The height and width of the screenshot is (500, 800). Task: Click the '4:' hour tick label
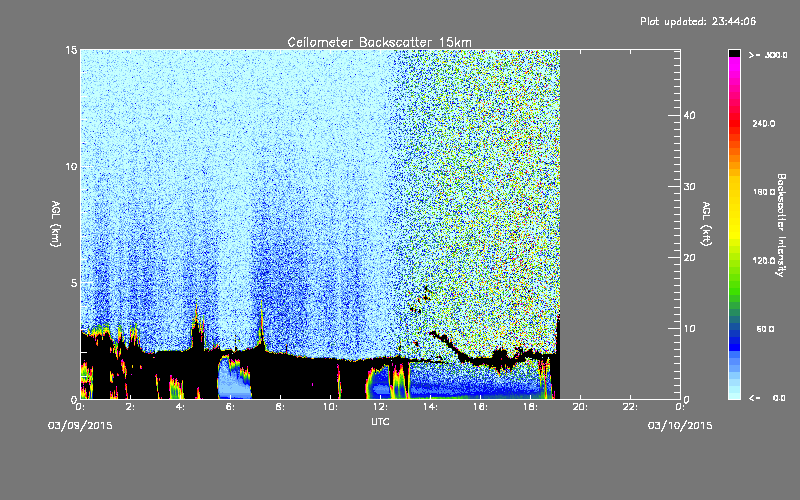pos(180,407)
